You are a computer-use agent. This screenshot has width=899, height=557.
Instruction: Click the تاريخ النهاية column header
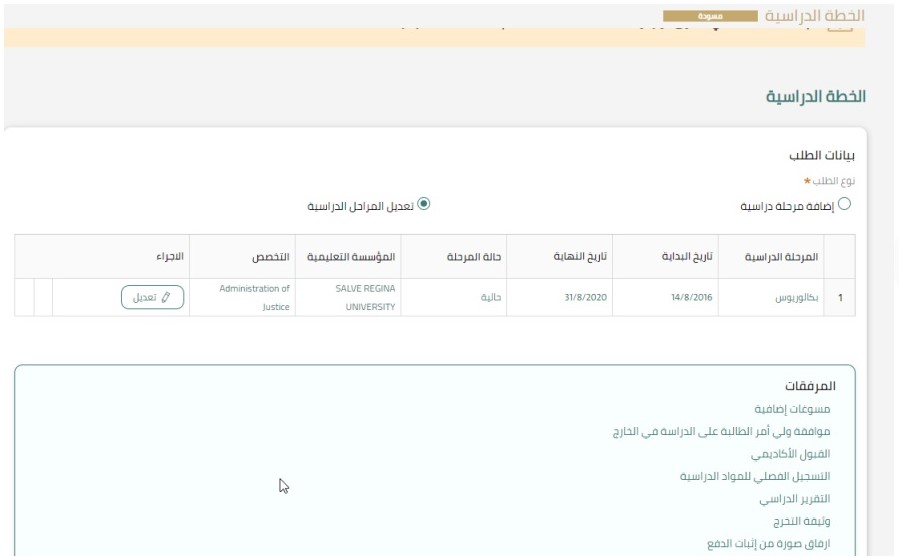tap(582, 257)
